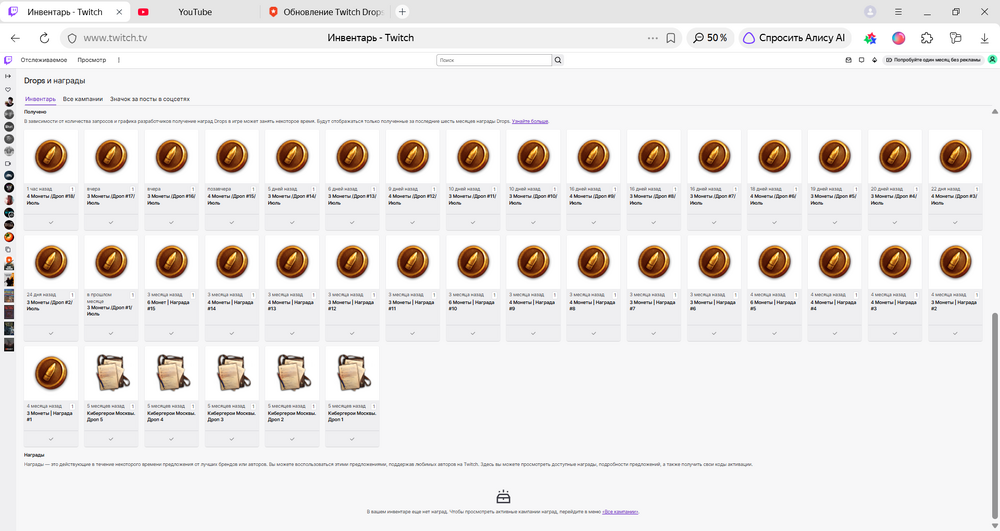This screenshot has height=531, width=1000.
Task: Click '6 Монеты | Награда #10' title
Action: tap(471, 305)
